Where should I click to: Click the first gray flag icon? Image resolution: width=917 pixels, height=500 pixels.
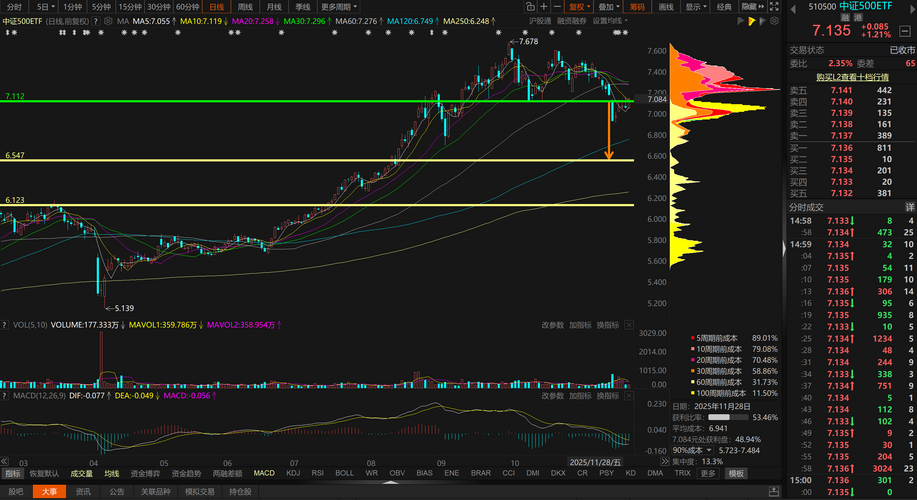pos(740,21)
